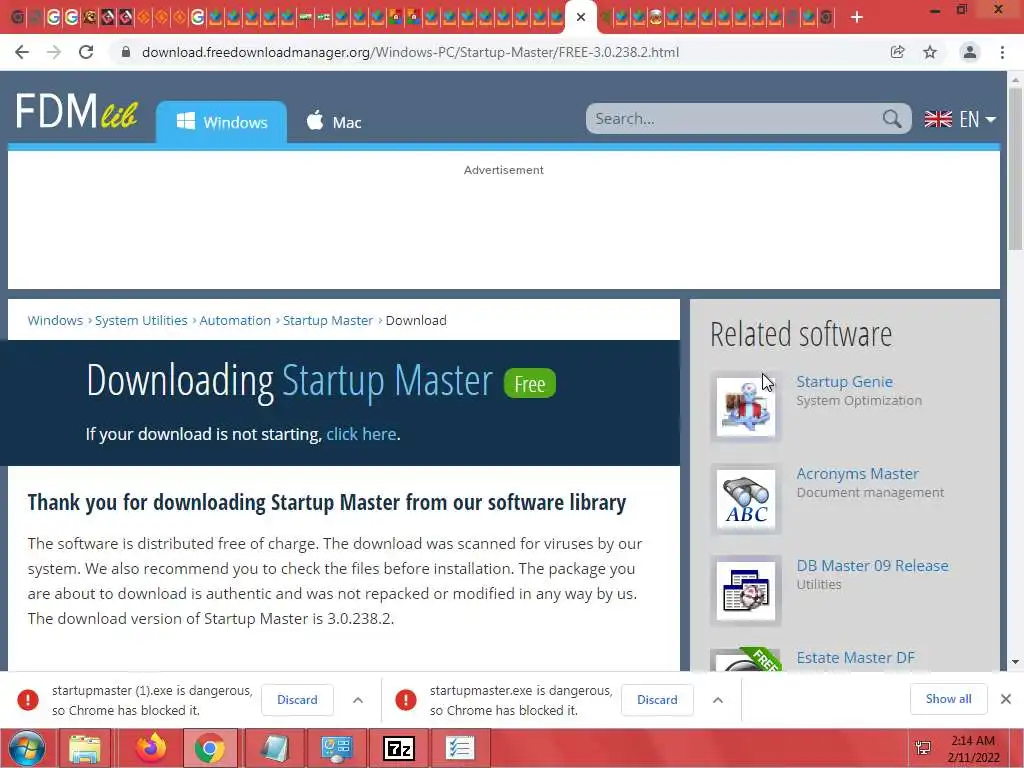This screenshot has width=1024, height=768.
Task: Open File Explorer from the taskbar
Action: (x=85, y=748)
